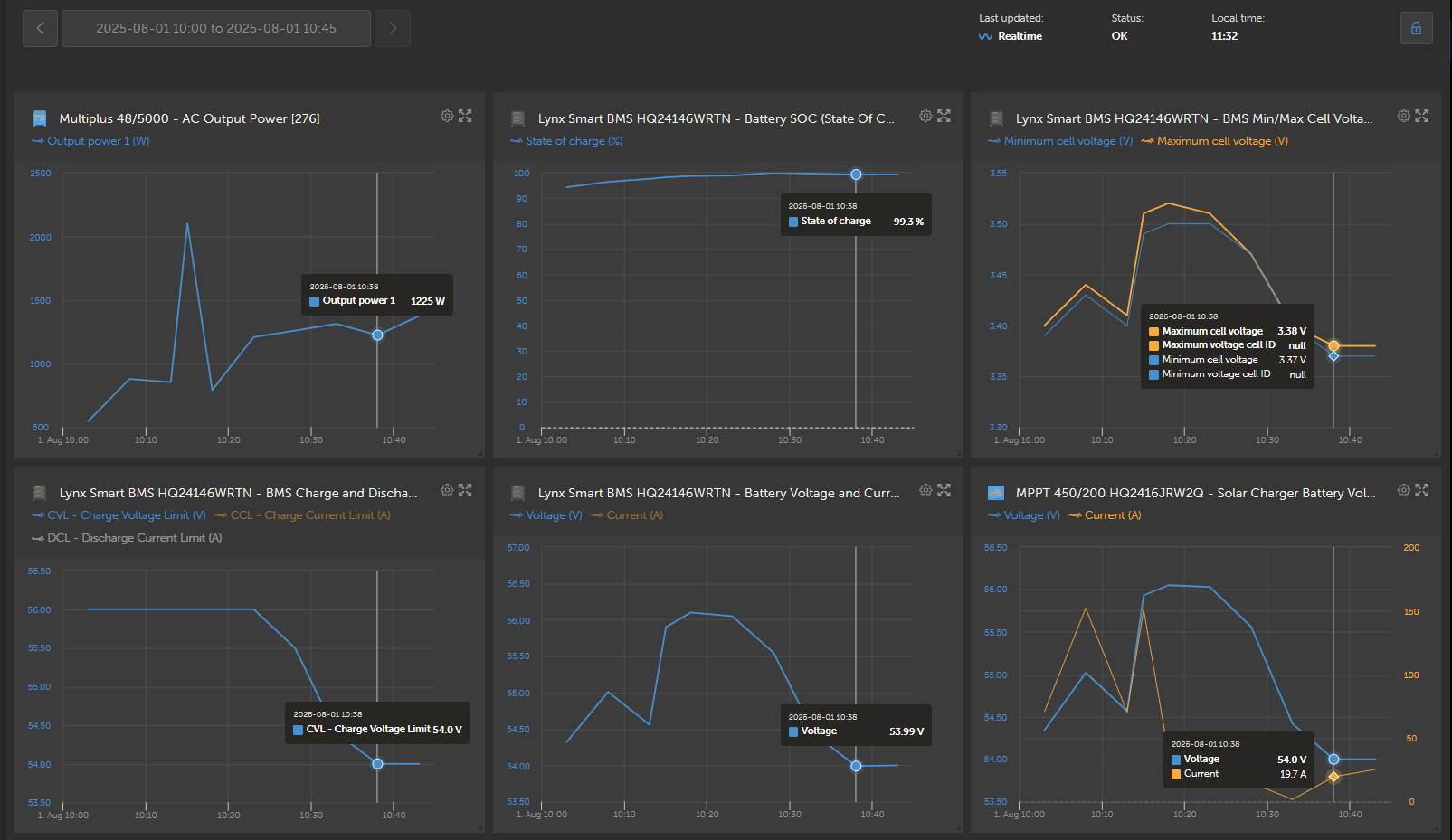Expand the Battery SOC widget to fullscreen
Screen dimensions: 1452x840
(944, 116)
